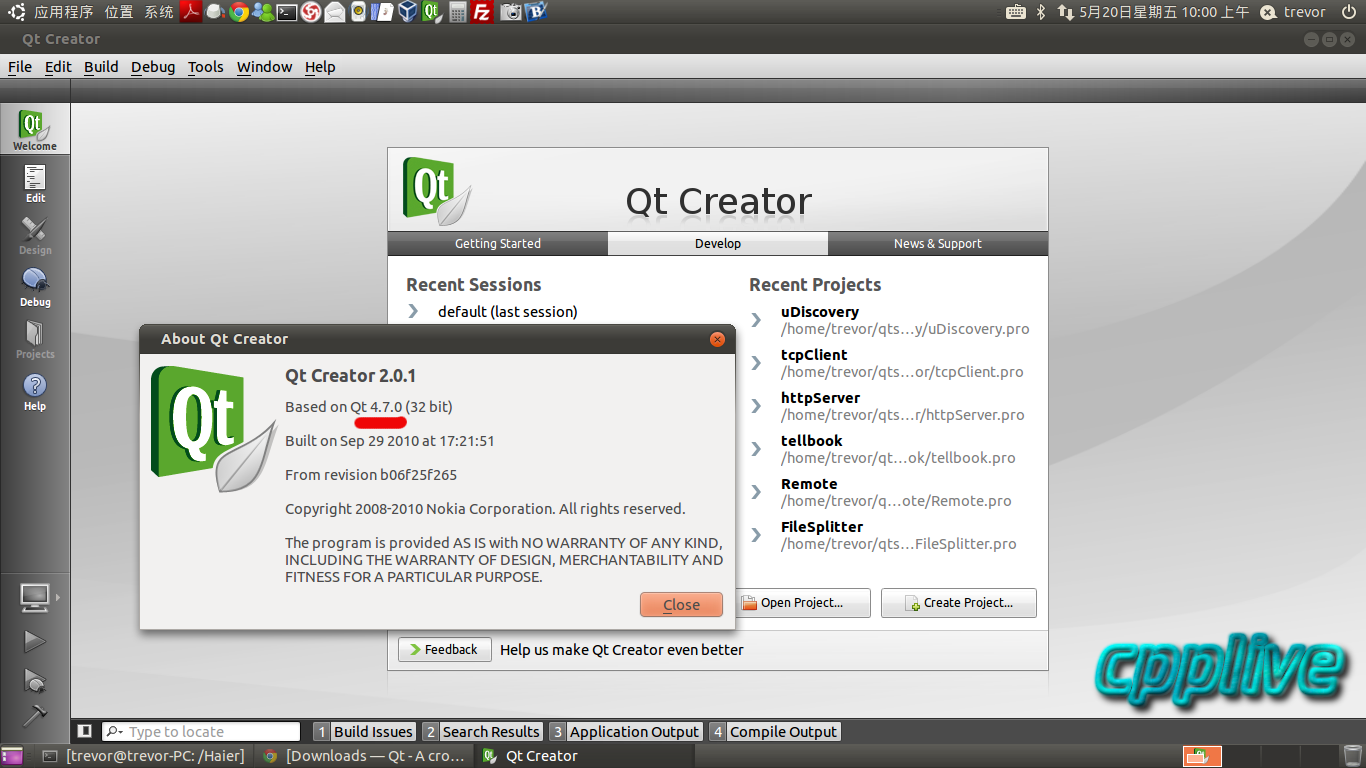Launch Adobe Reader from the top panel
The width and height of the screenshot is (1366, 768).
pyautogui.click(x=191, y=12)
